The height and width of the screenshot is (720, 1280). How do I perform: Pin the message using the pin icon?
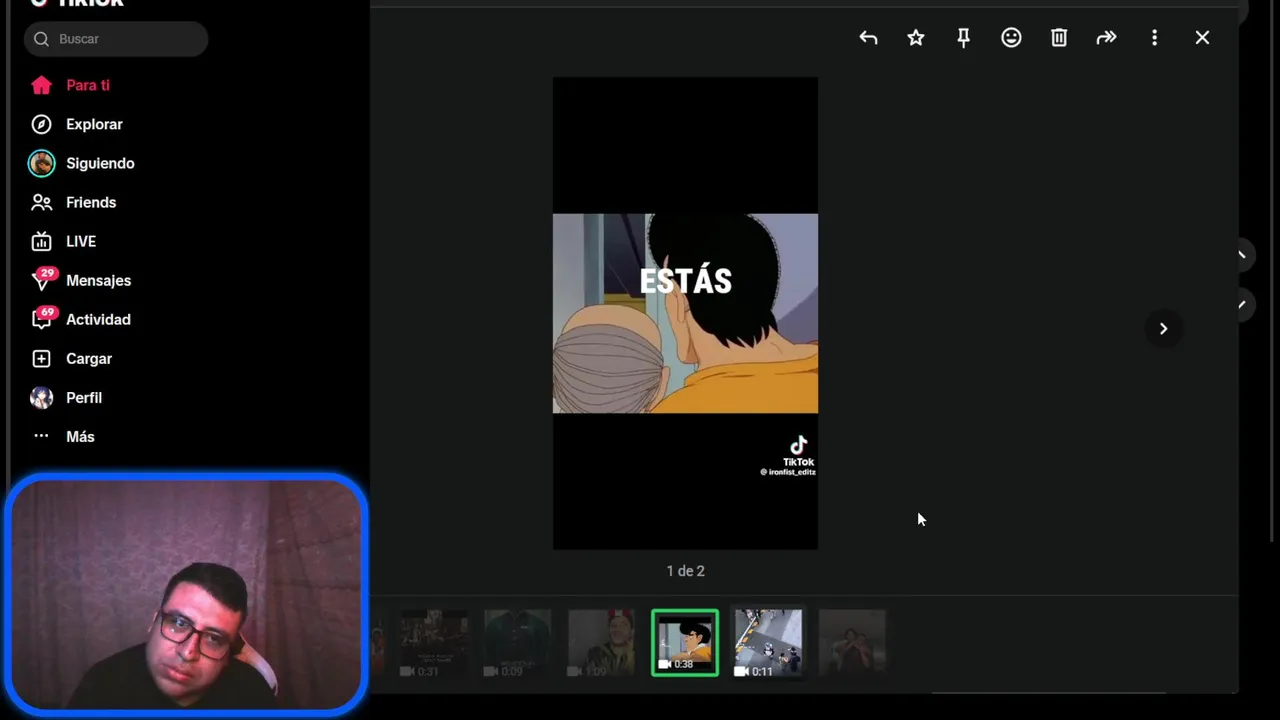(964, 38)
